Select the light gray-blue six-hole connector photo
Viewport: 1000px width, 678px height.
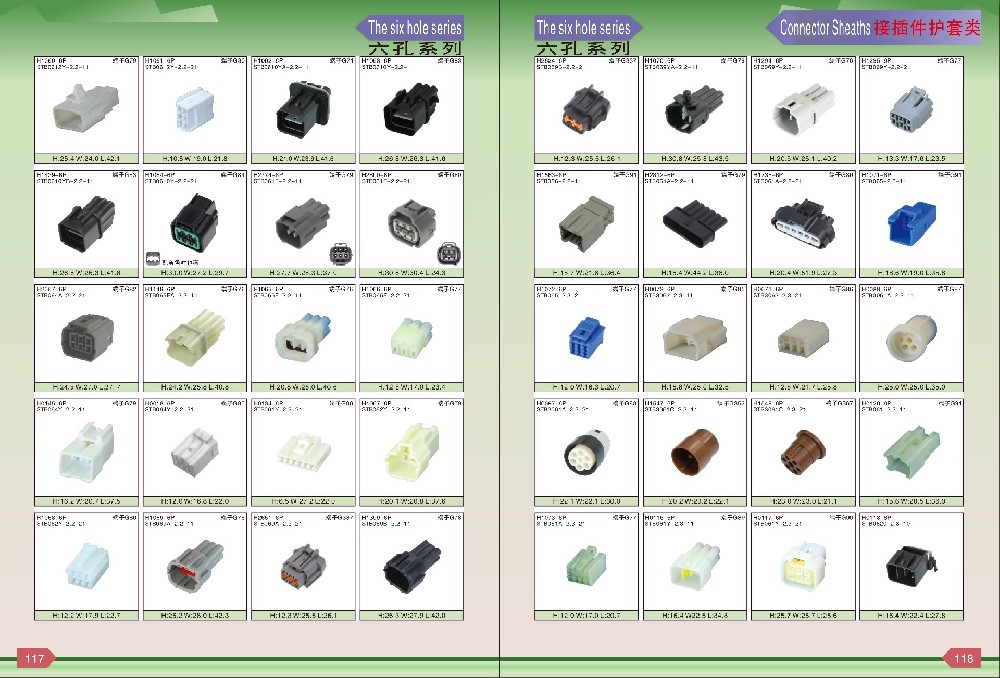coord(911,110)
